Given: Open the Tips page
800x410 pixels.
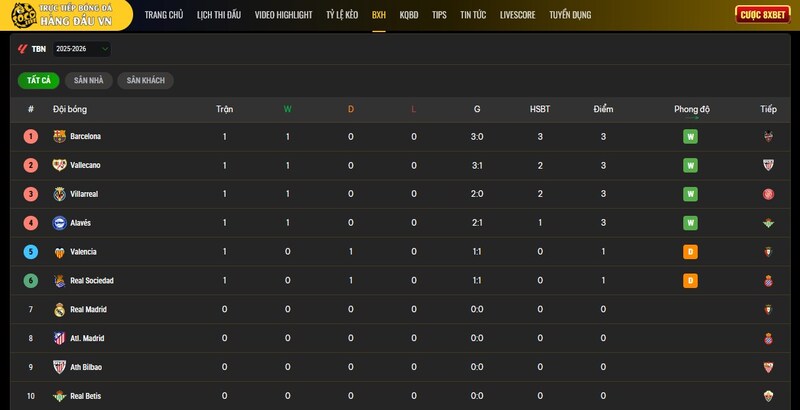Looking at the screenshot, I should [439, 15].
